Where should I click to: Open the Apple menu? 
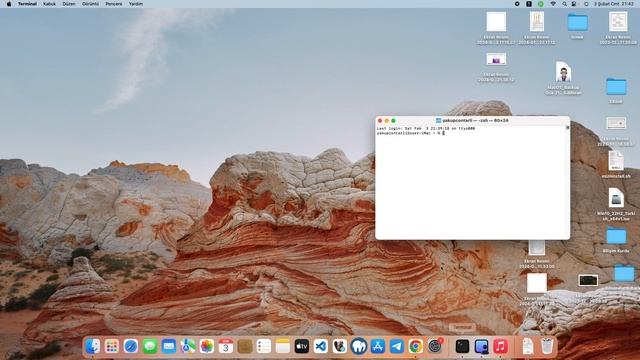point(9,4)
